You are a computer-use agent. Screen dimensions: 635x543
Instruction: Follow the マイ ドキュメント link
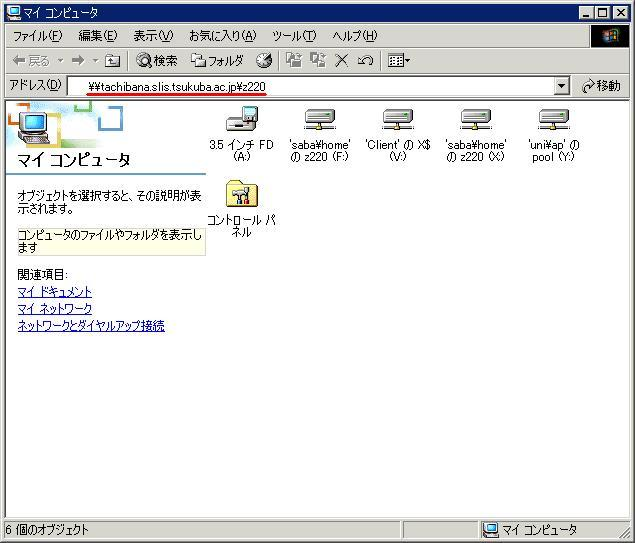[55, 292]
